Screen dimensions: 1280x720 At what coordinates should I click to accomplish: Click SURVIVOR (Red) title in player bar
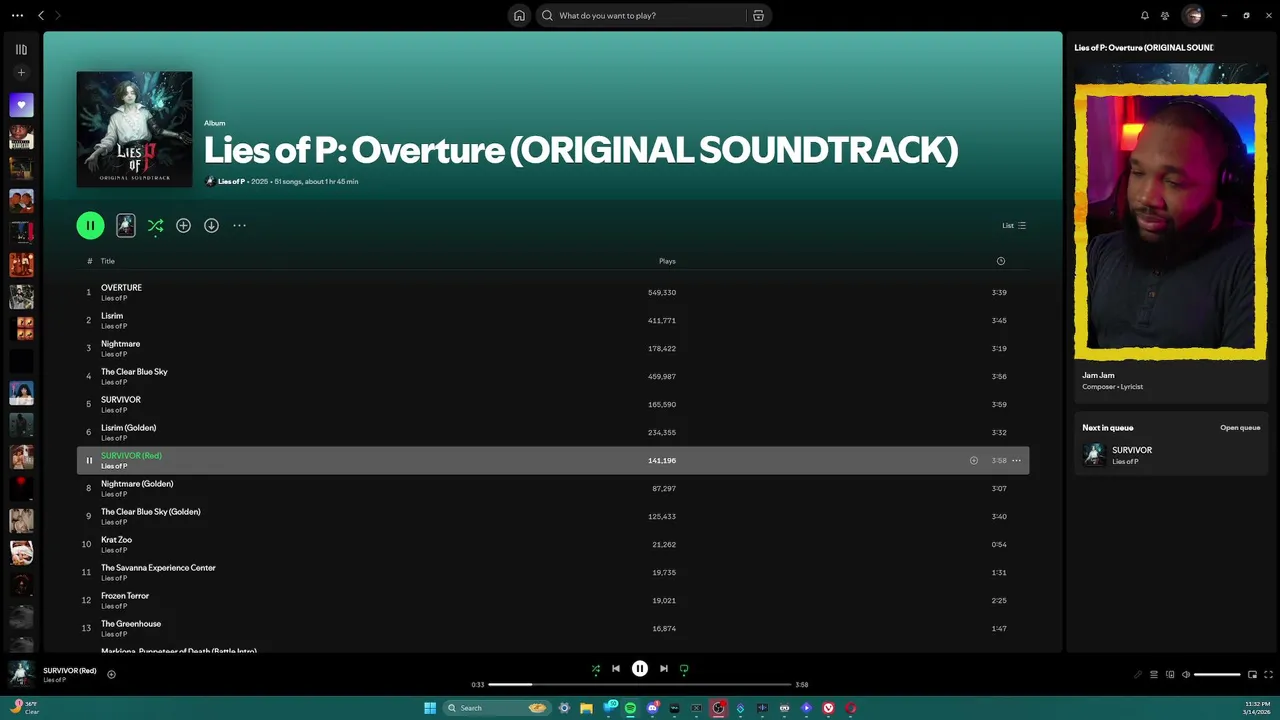click(x=70, y=670)
